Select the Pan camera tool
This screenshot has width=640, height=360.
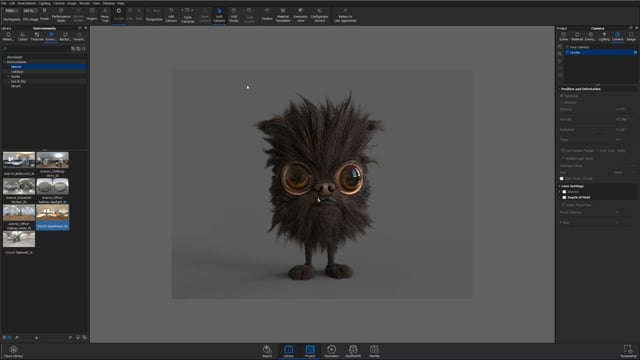click(130, 14)
